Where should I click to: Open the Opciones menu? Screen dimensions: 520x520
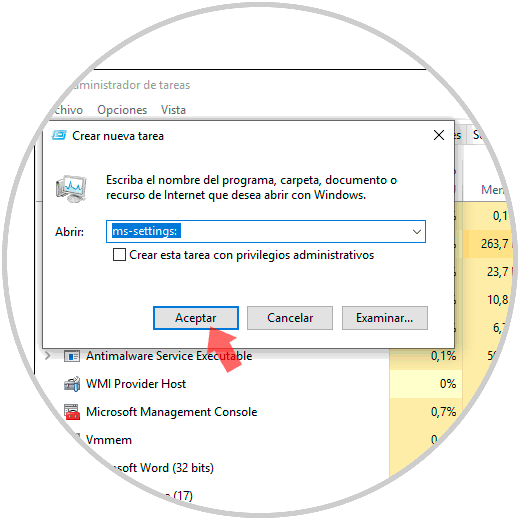[122, 110]
